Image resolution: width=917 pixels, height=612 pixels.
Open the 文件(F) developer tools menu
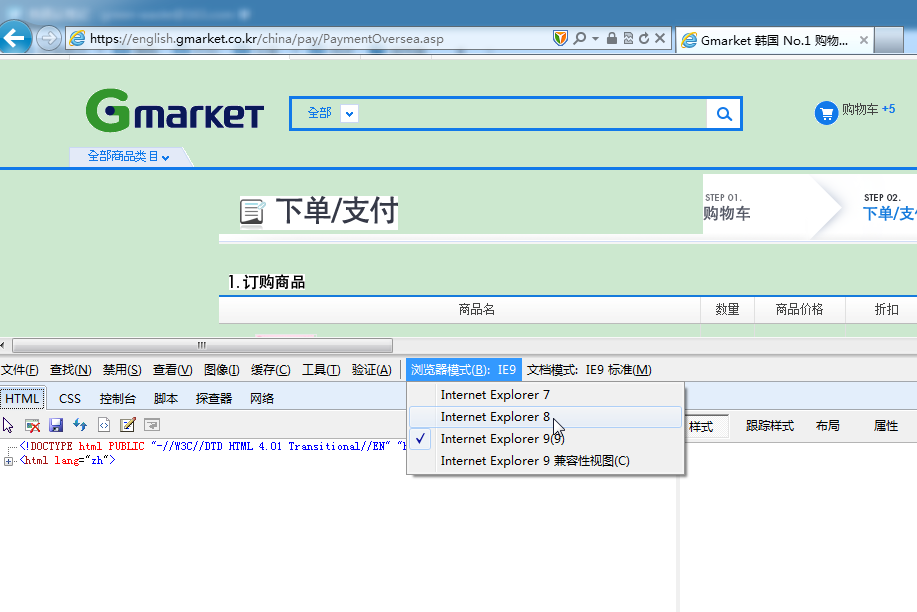click(x=19, y=370)
